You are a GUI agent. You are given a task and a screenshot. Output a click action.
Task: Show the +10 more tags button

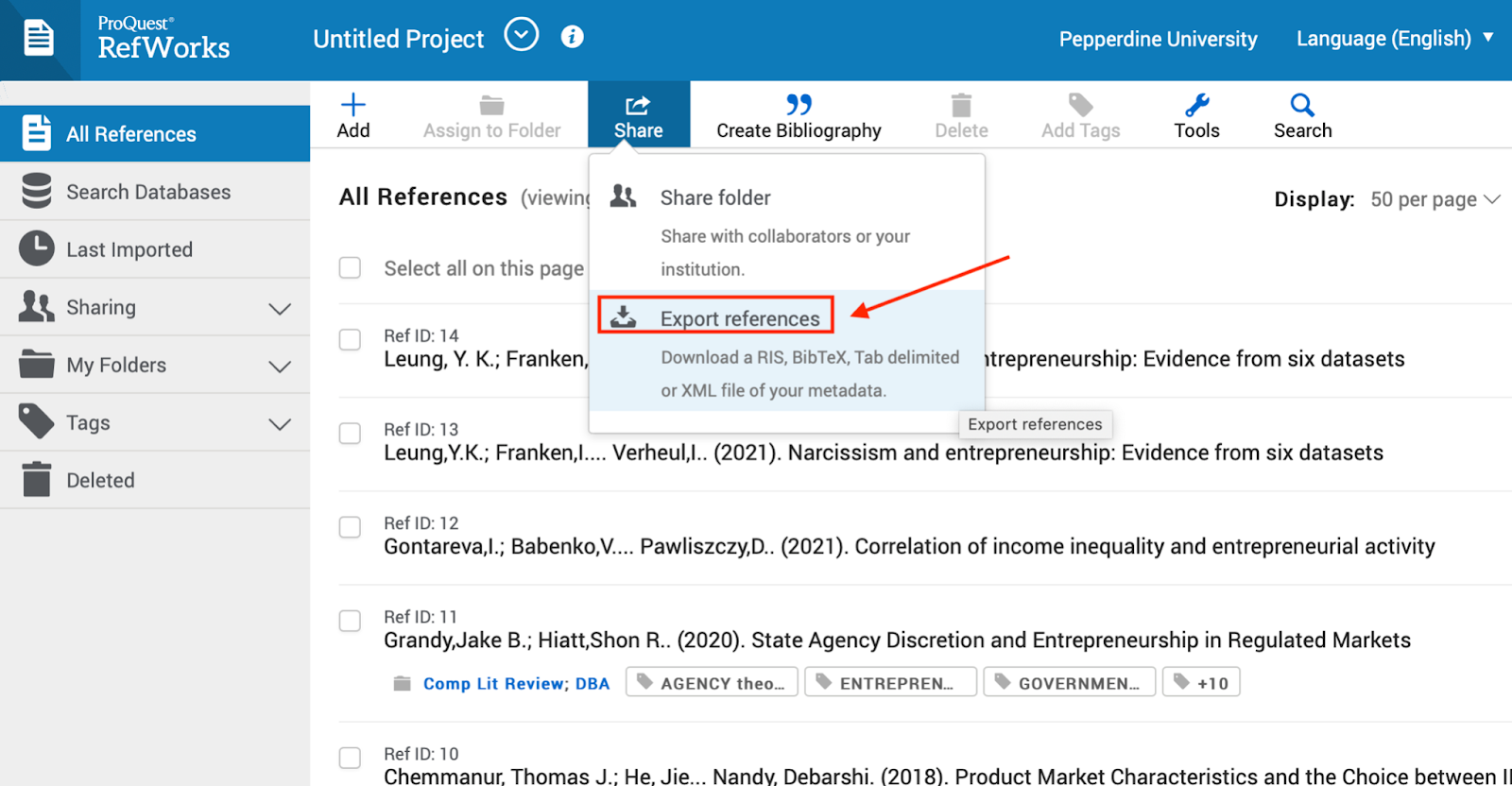pyautogui.click(x=1201, y=682)
